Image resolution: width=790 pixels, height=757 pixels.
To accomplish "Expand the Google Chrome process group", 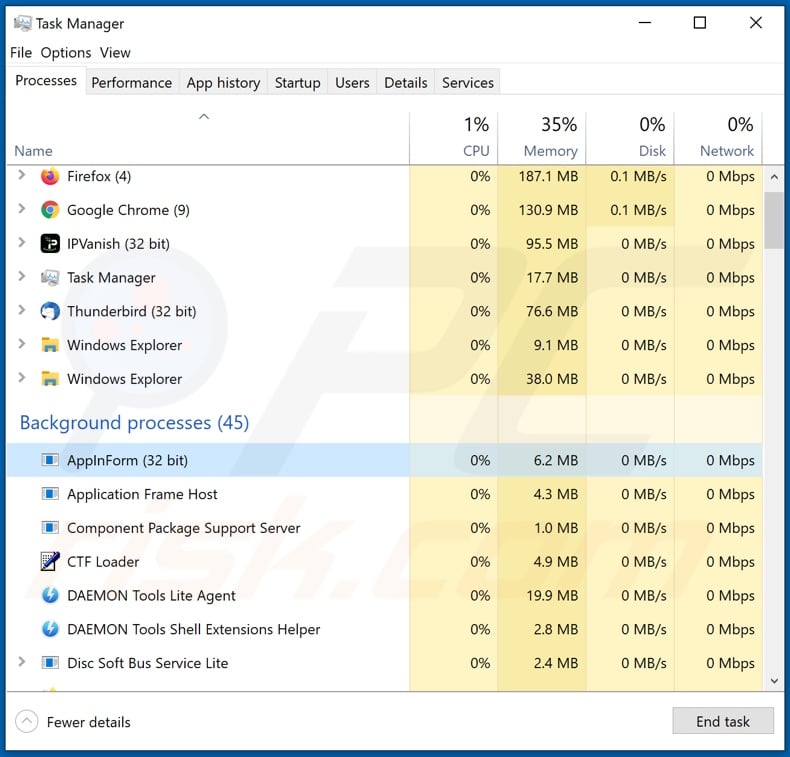I will tap(22, 210).
